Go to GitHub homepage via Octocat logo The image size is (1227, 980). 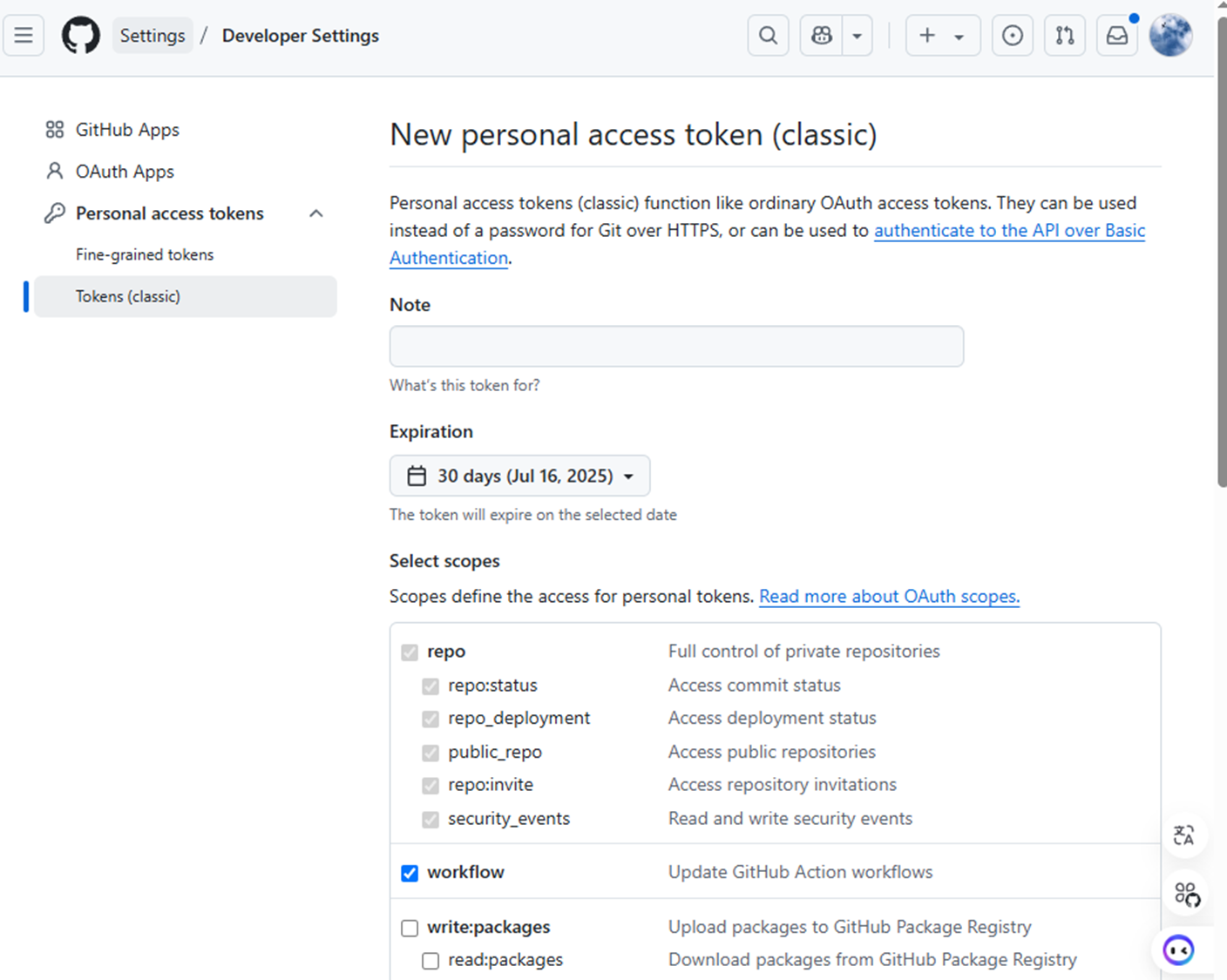click(81, 36)
